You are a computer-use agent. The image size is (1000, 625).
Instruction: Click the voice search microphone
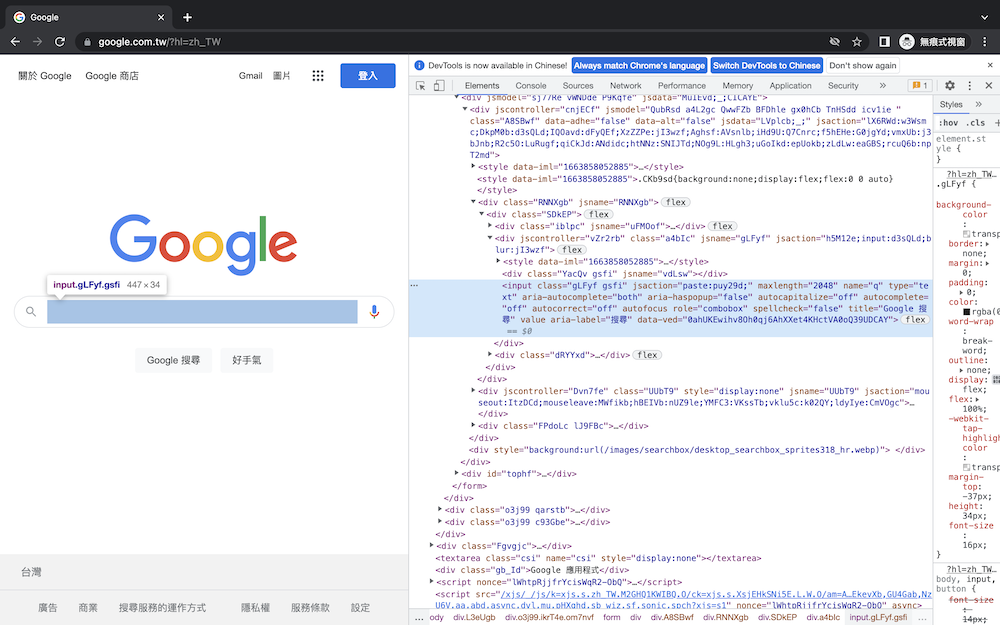click(374, 311)
